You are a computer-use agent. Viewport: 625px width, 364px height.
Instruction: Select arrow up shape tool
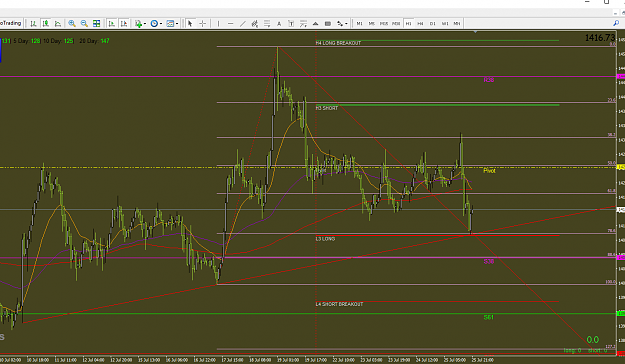point(316,24)
